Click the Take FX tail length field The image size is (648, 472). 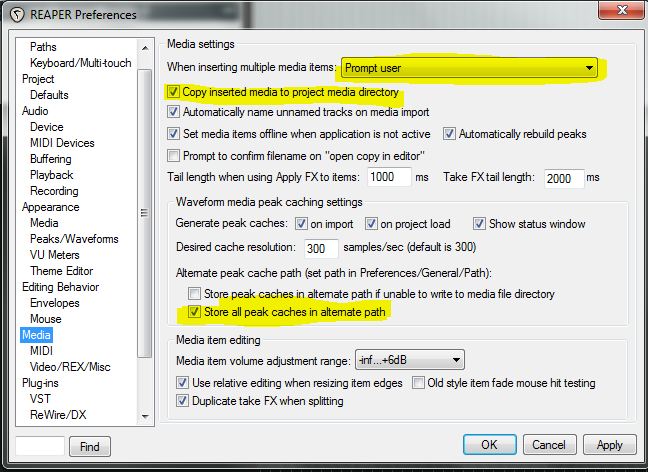pyautogui.click(x=564, y=179)
